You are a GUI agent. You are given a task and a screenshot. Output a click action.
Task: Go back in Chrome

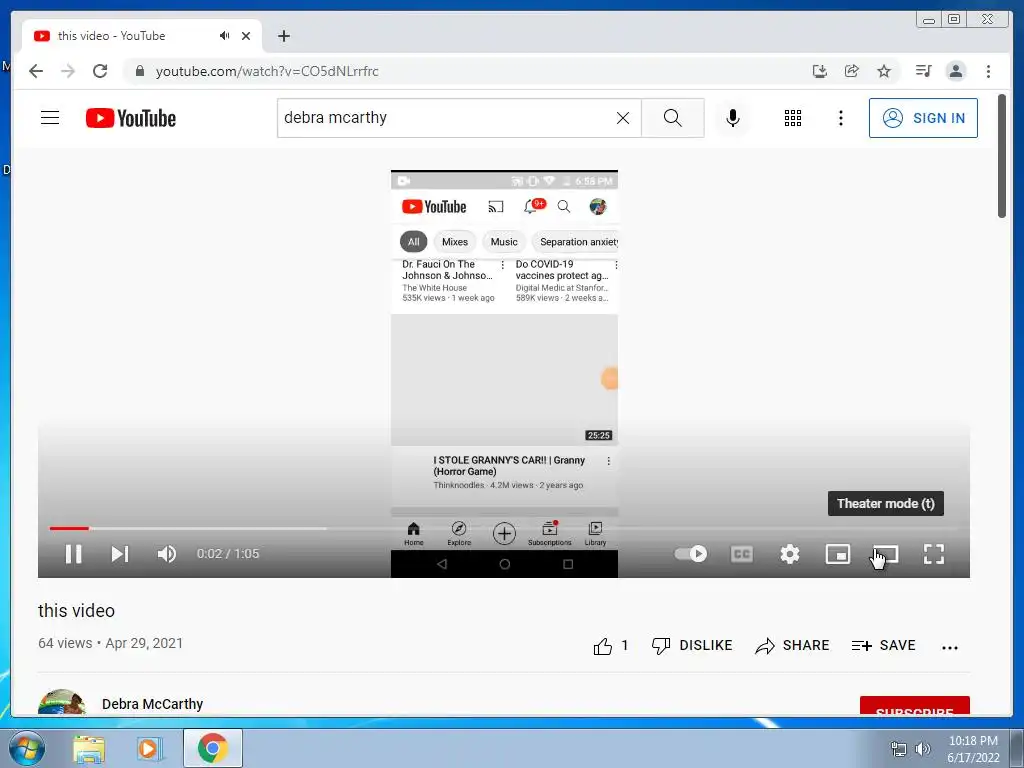(x=36, y=71)
